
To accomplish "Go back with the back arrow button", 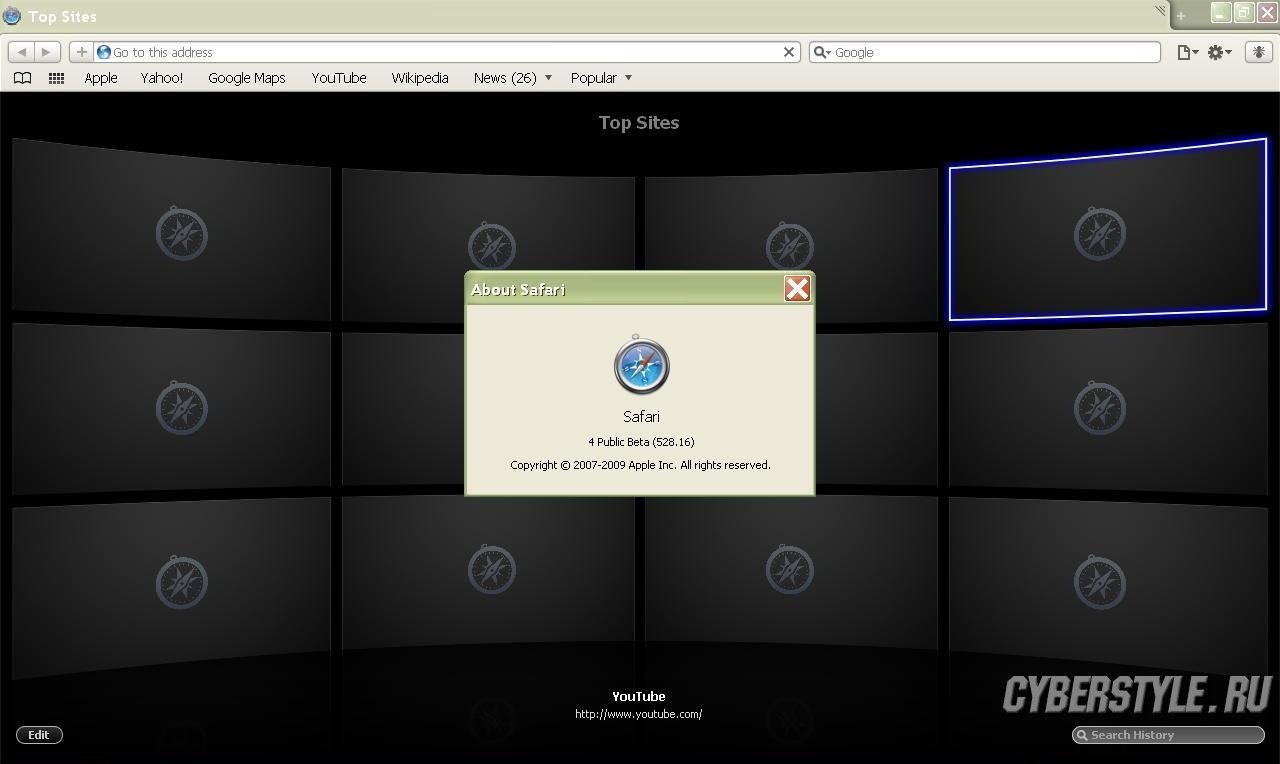I will [x=22, y=52].
